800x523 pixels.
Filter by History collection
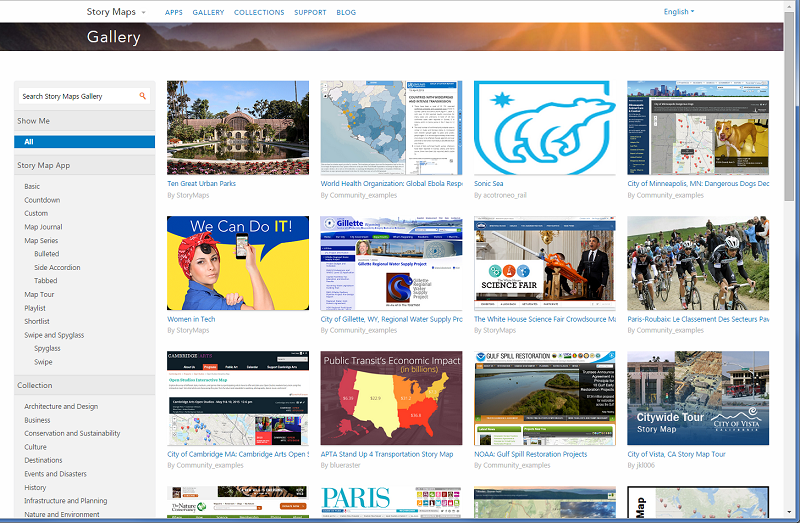coord(35,487)
